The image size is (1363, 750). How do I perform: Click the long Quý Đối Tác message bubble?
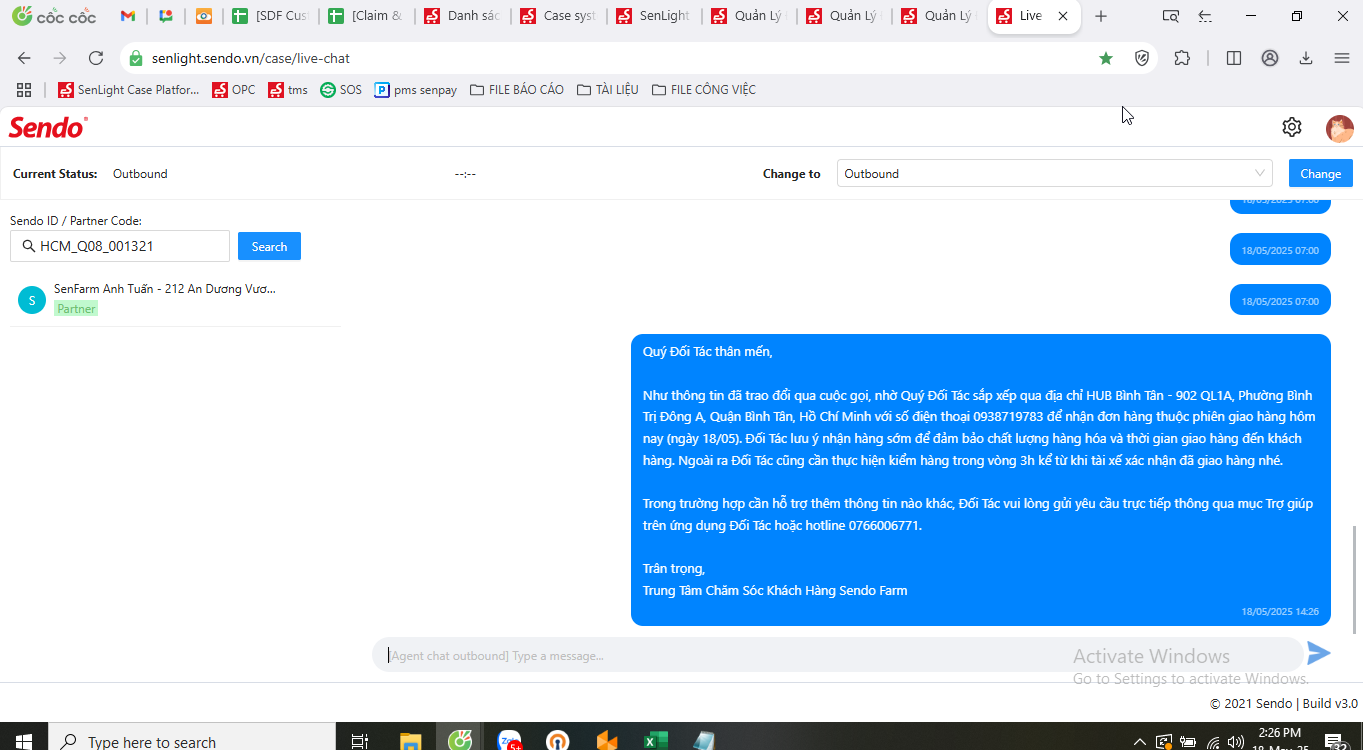coord(980,480)
